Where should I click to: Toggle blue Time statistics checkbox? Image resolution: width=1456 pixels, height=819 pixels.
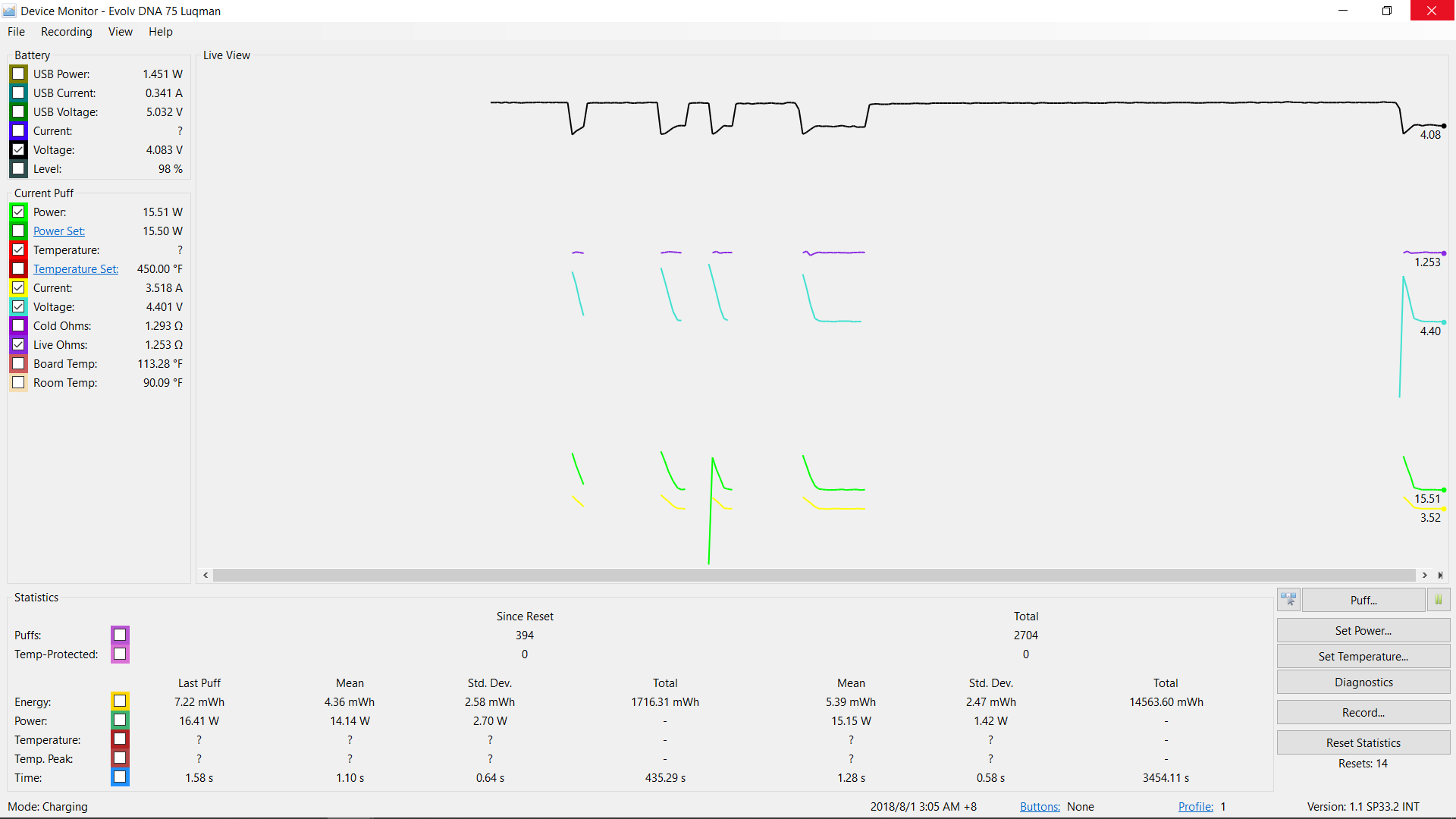(x=120, y=777)
